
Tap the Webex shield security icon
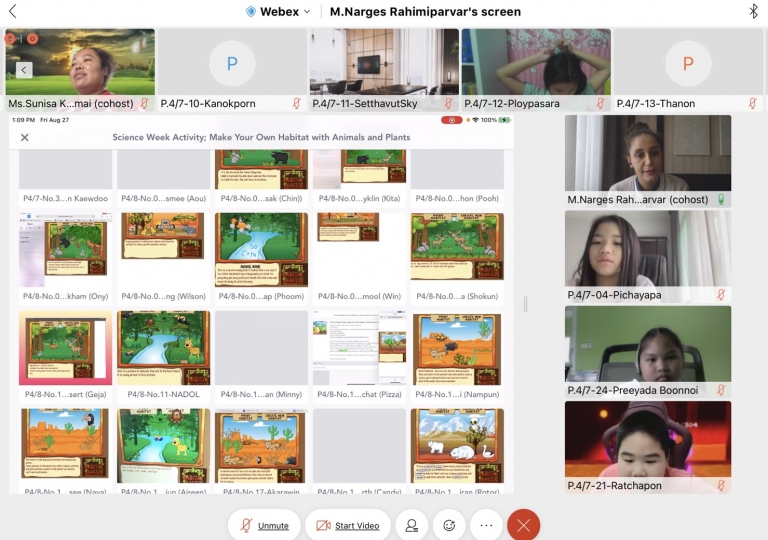pos(250,12)
